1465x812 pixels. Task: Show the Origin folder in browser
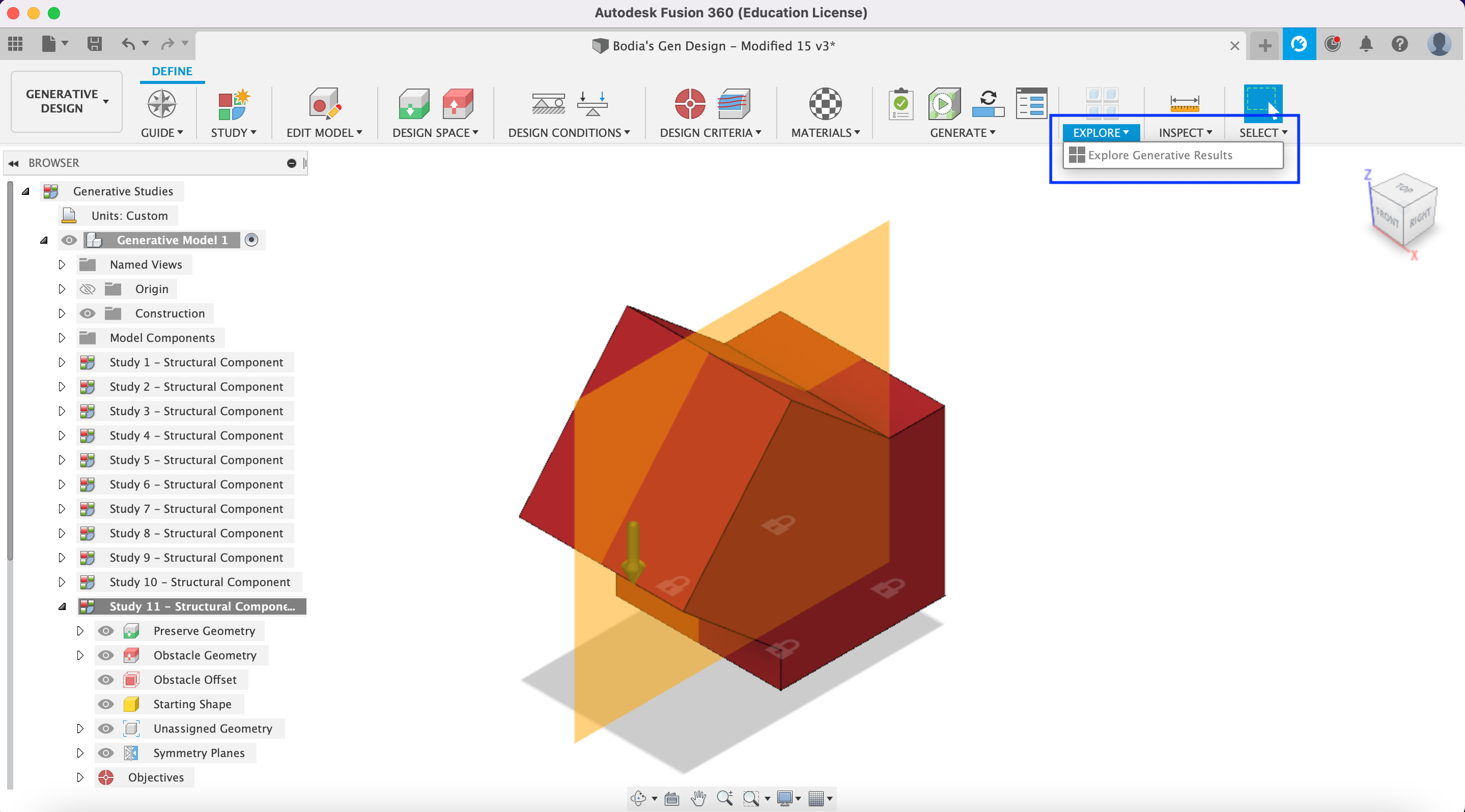click(x=87, y=288)
